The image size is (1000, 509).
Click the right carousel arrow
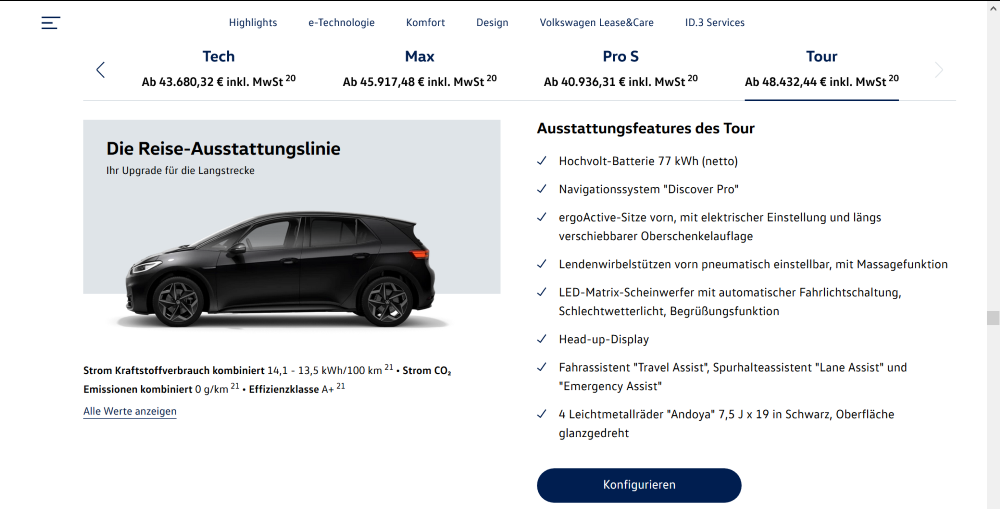click(938, 70)
